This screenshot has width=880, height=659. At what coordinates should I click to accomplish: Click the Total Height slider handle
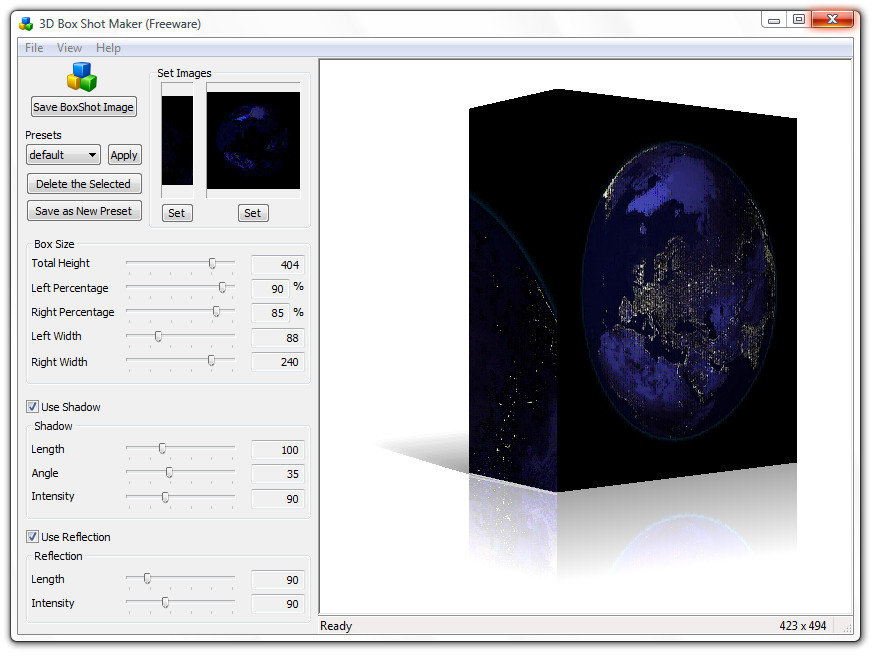(x=212, y=263)
